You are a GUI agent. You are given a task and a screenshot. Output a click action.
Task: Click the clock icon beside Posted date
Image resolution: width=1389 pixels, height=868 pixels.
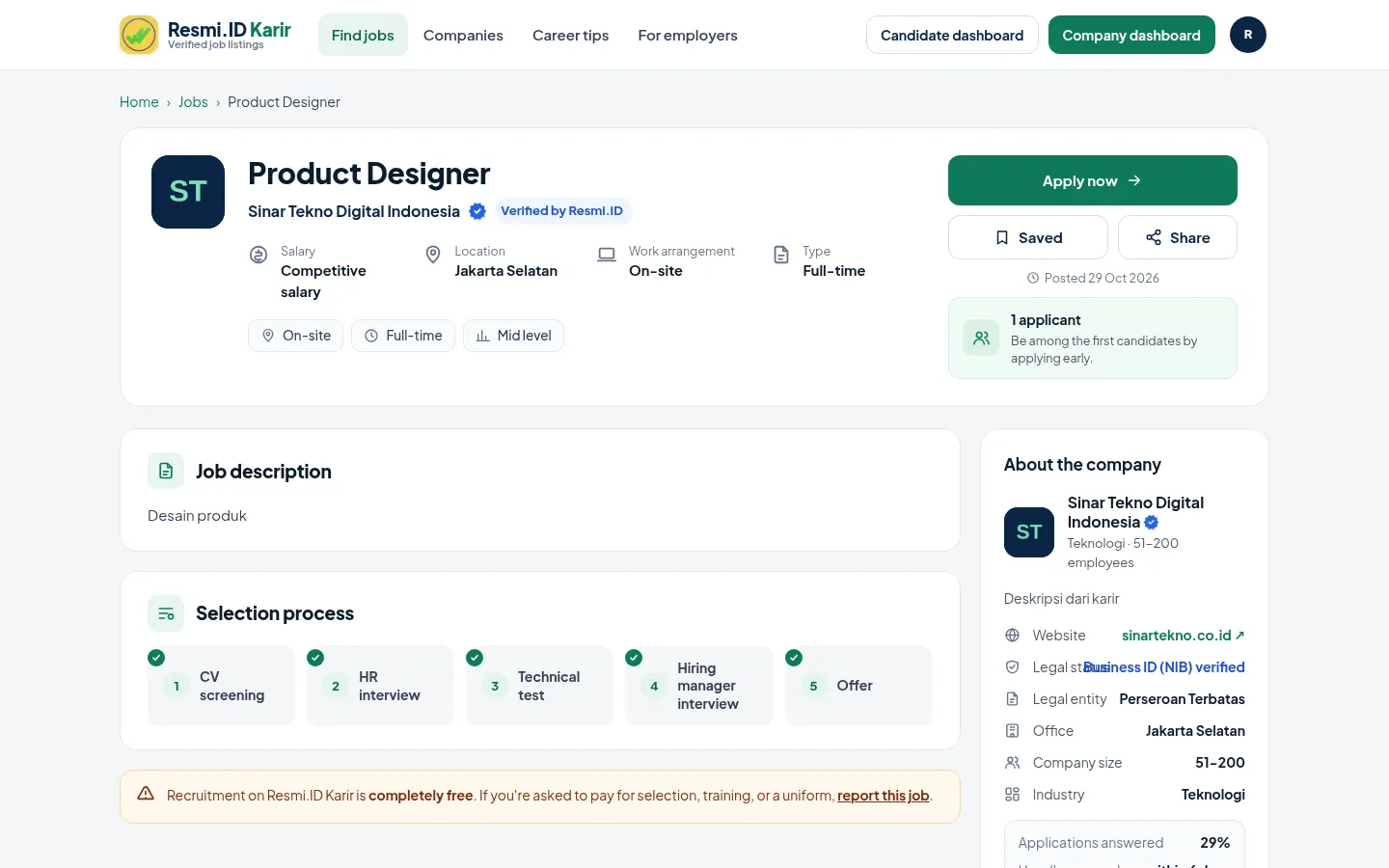click(1033, 278)
